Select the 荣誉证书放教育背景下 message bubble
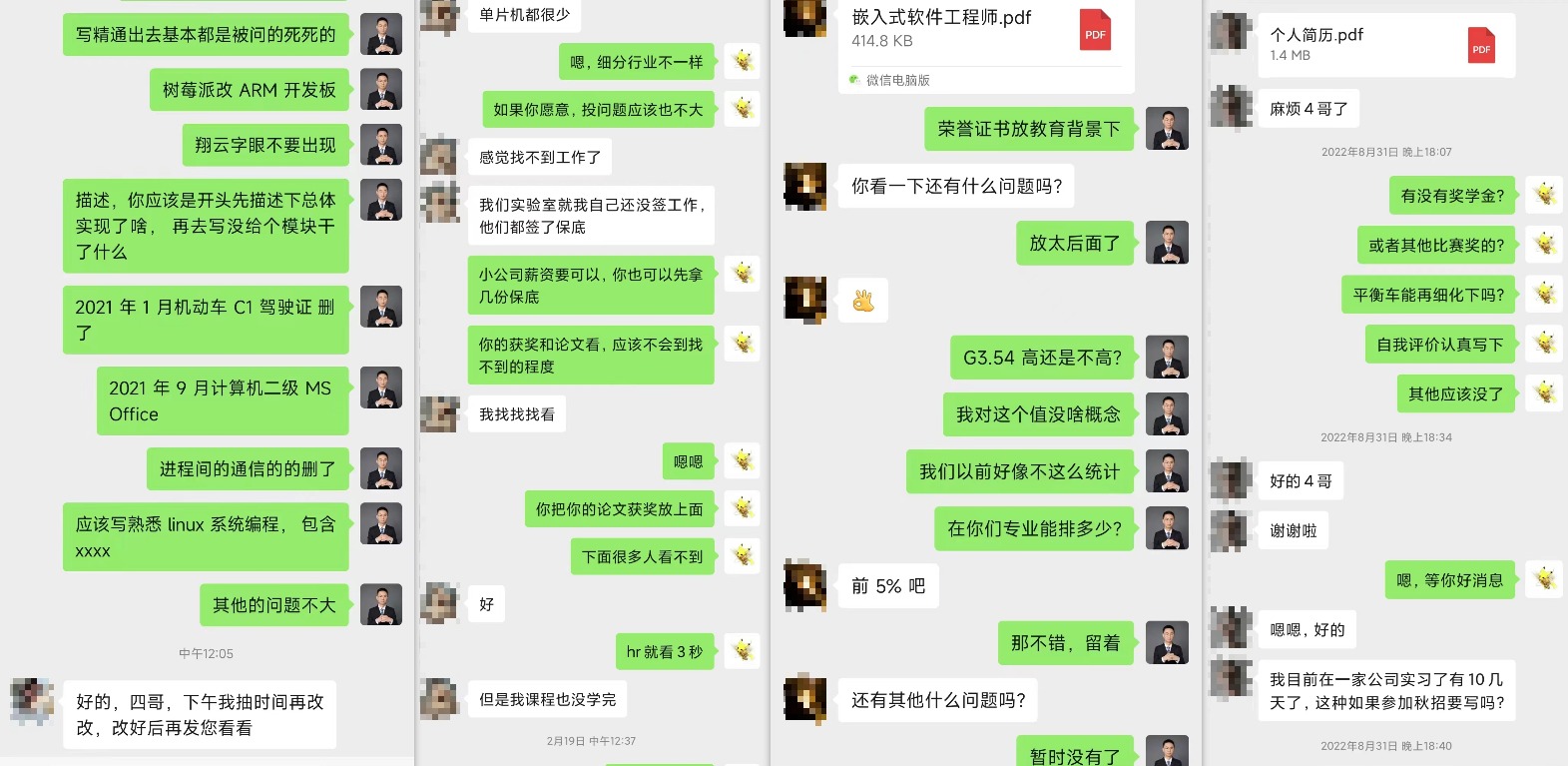This screenshot has height=766, width=1568. point(1029,129)
